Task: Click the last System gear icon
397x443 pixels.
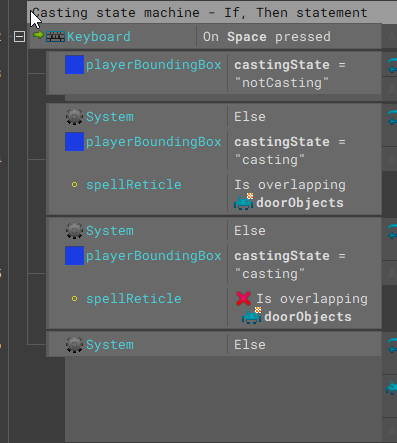Action: (74, 345)
